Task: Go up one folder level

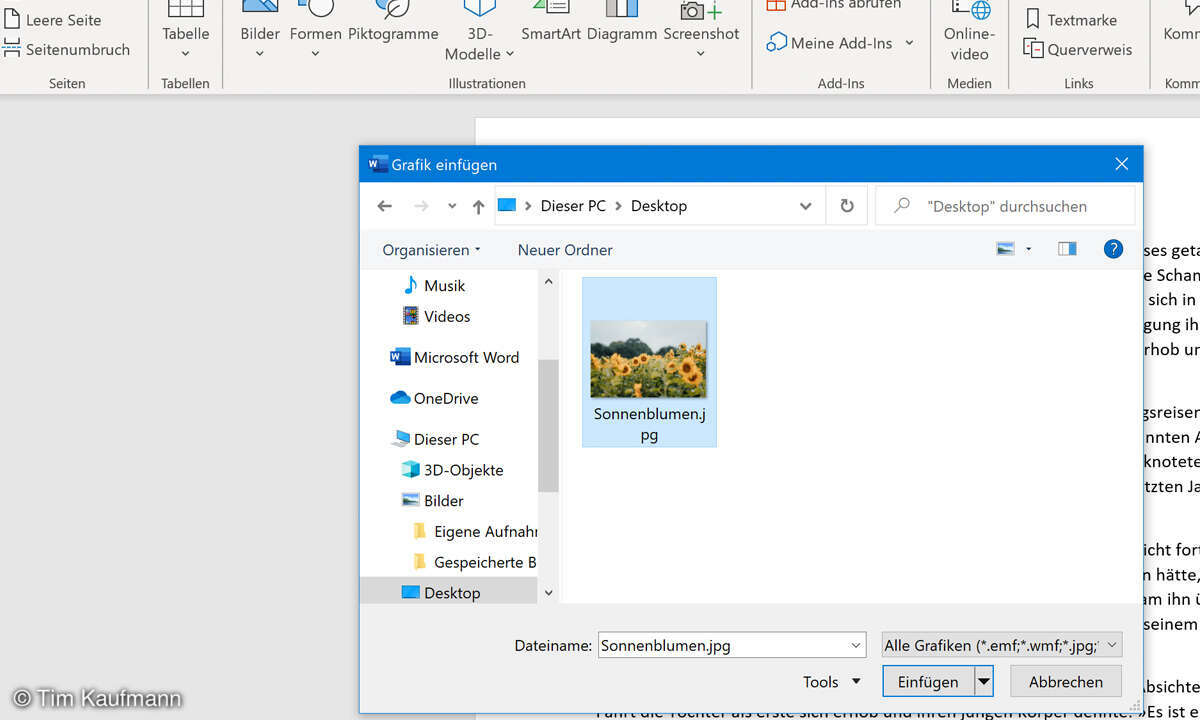Action: coord(479,206)
